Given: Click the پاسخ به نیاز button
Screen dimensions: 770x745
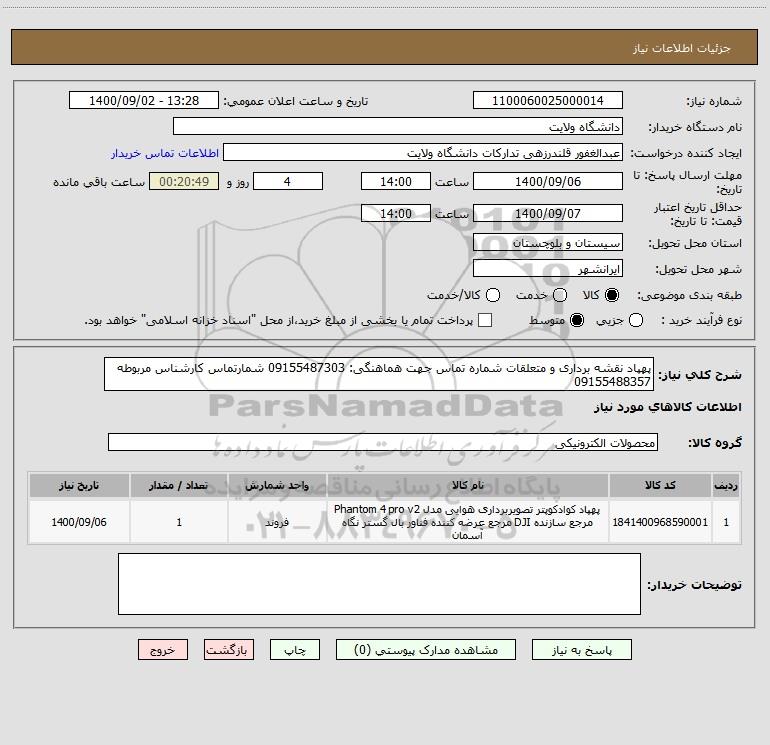Looking at the screenshot, I should pos(581,650).
